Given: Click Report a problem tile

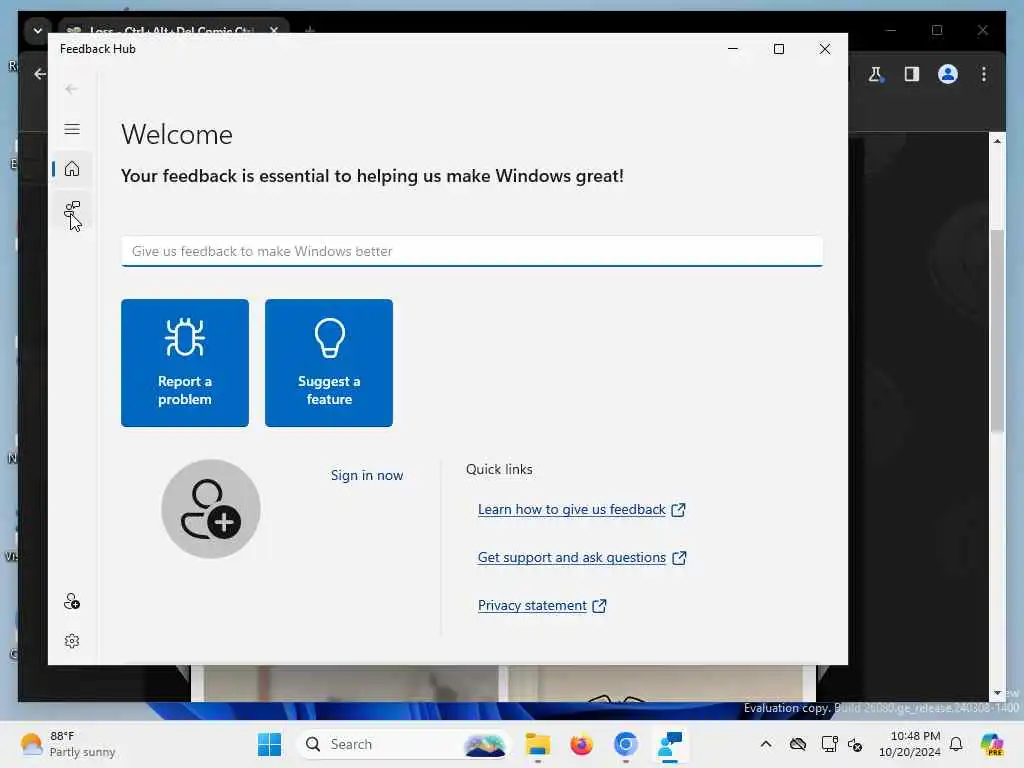Looking at the screenshot, I should pyautogui.click(x=185, y=363).
